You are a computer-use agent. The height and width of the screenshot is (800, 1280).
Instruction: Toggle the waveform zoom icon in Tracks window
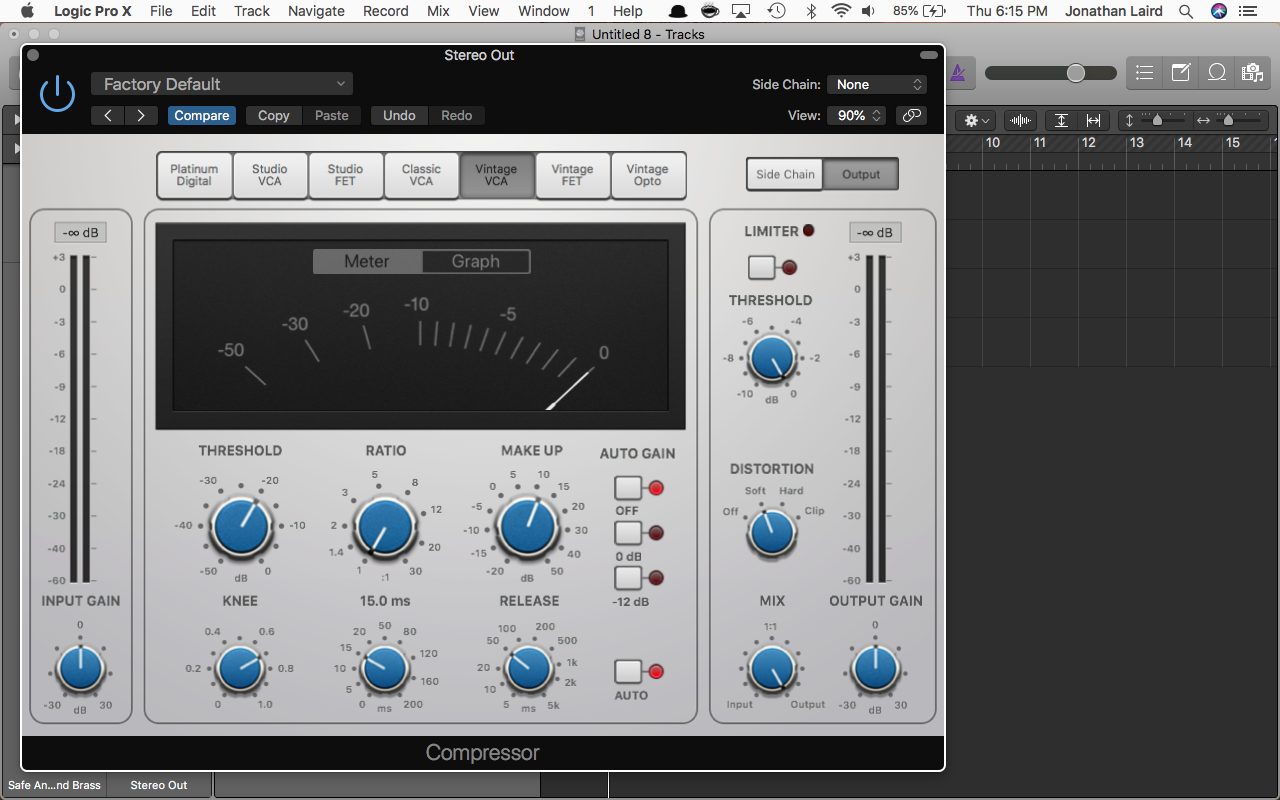[1020, 120]
